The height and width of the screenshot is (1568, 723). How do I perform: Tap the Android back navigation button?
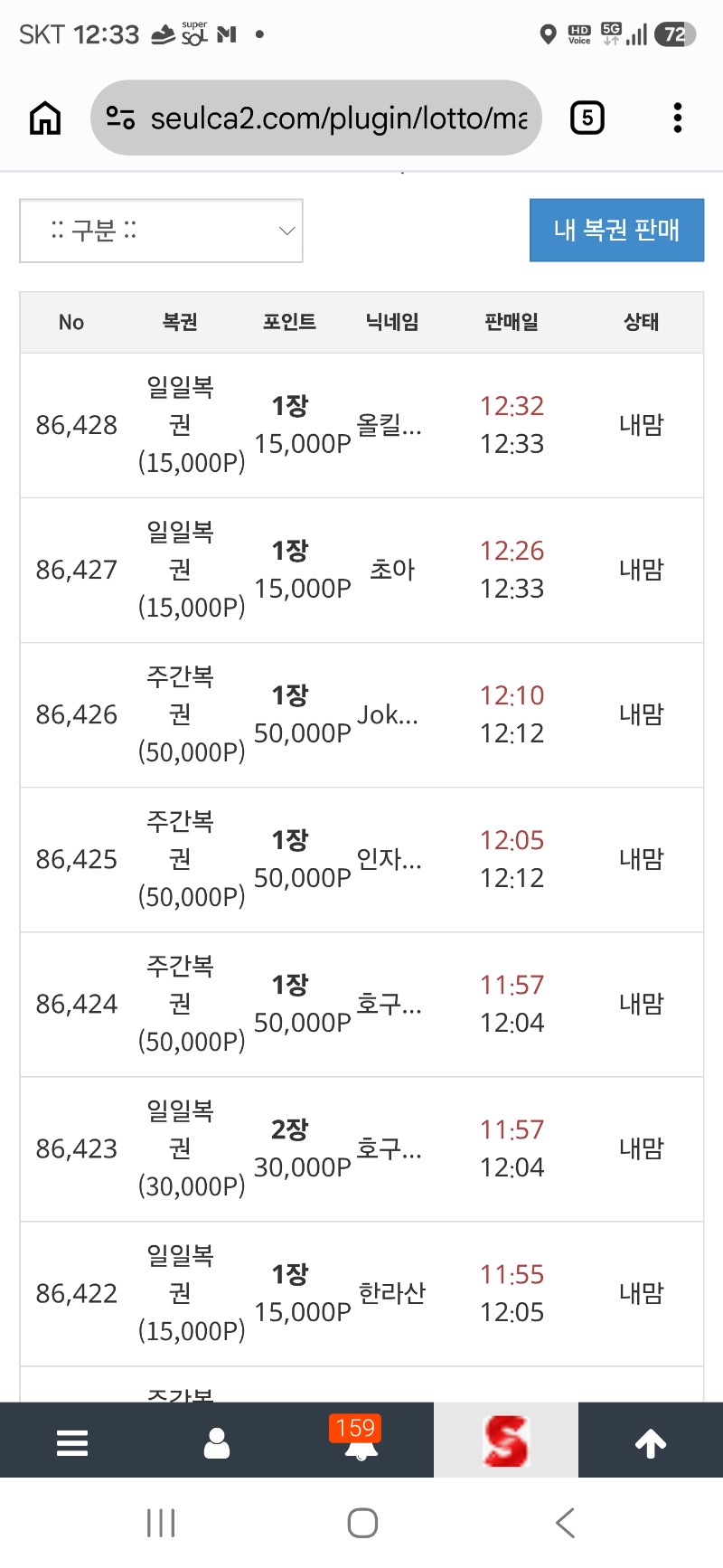(x=566, y=1523)
